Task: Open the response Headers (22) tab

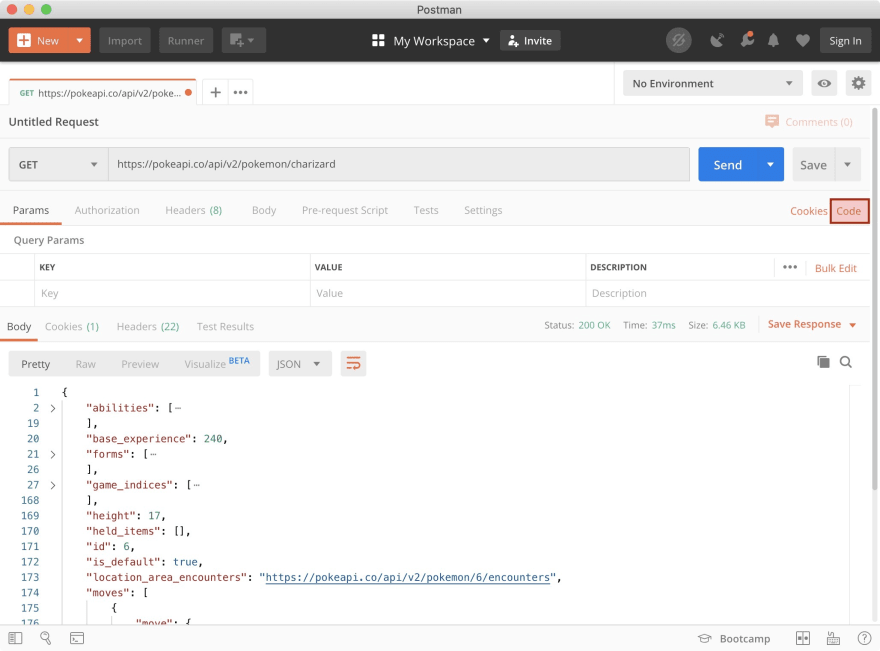Action: point(148,327)
